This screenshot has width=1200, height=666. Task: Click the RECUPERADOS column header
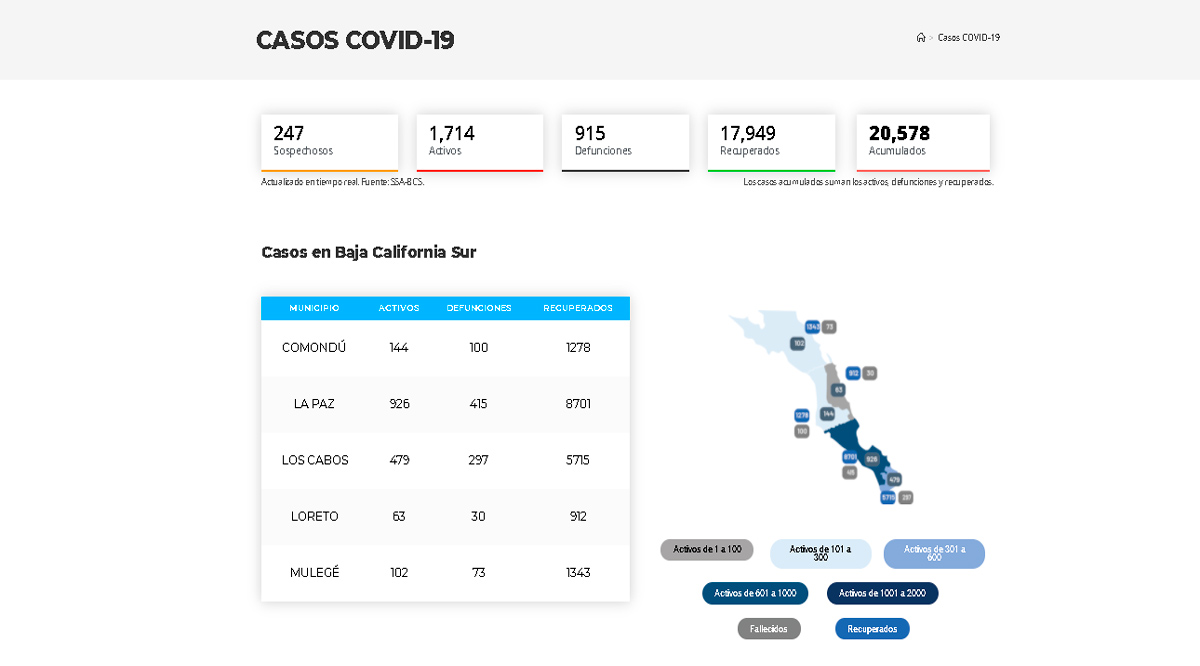coord(578,308)
